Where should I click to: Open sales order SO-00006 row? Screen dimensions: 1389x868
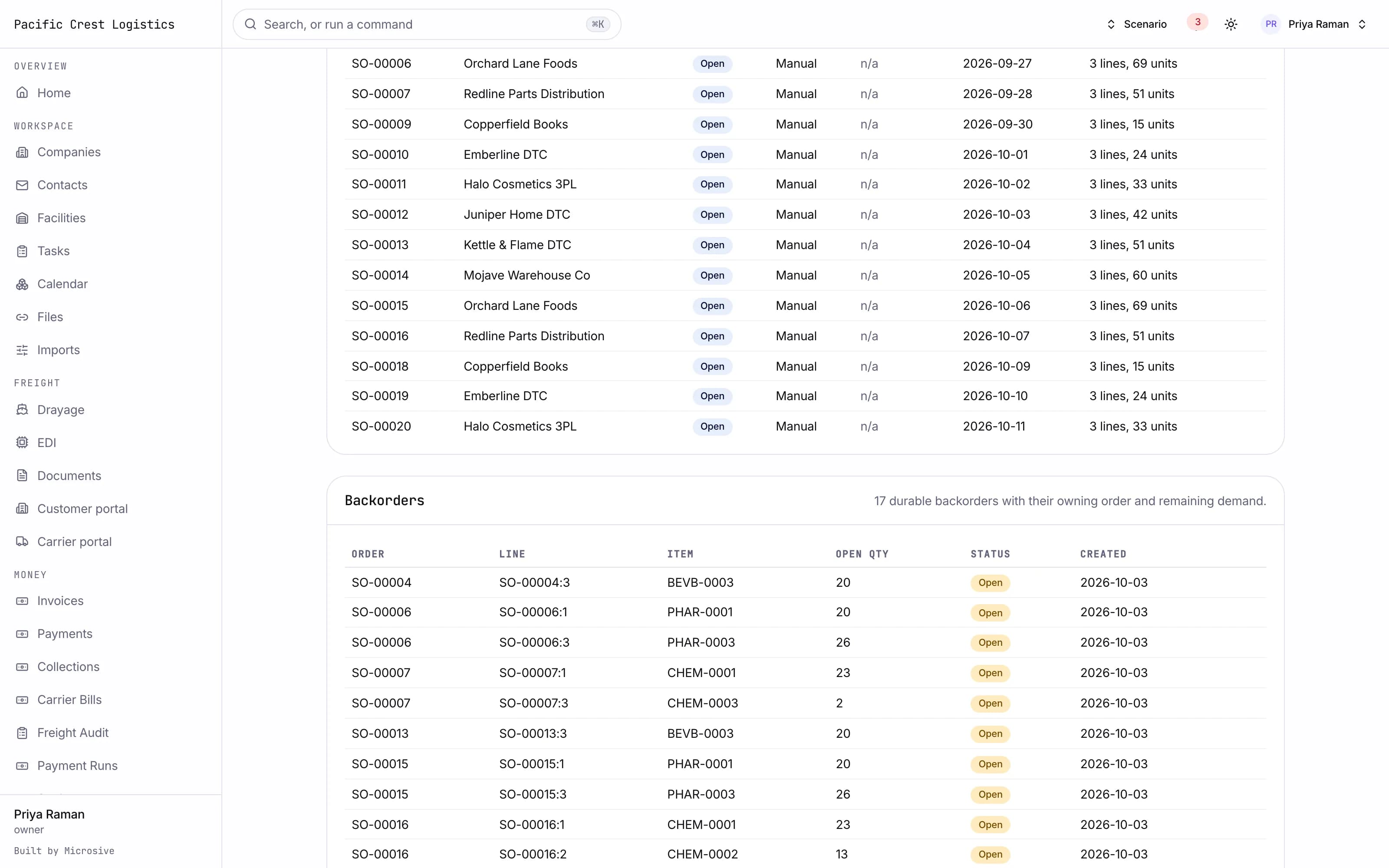(805, 64)
